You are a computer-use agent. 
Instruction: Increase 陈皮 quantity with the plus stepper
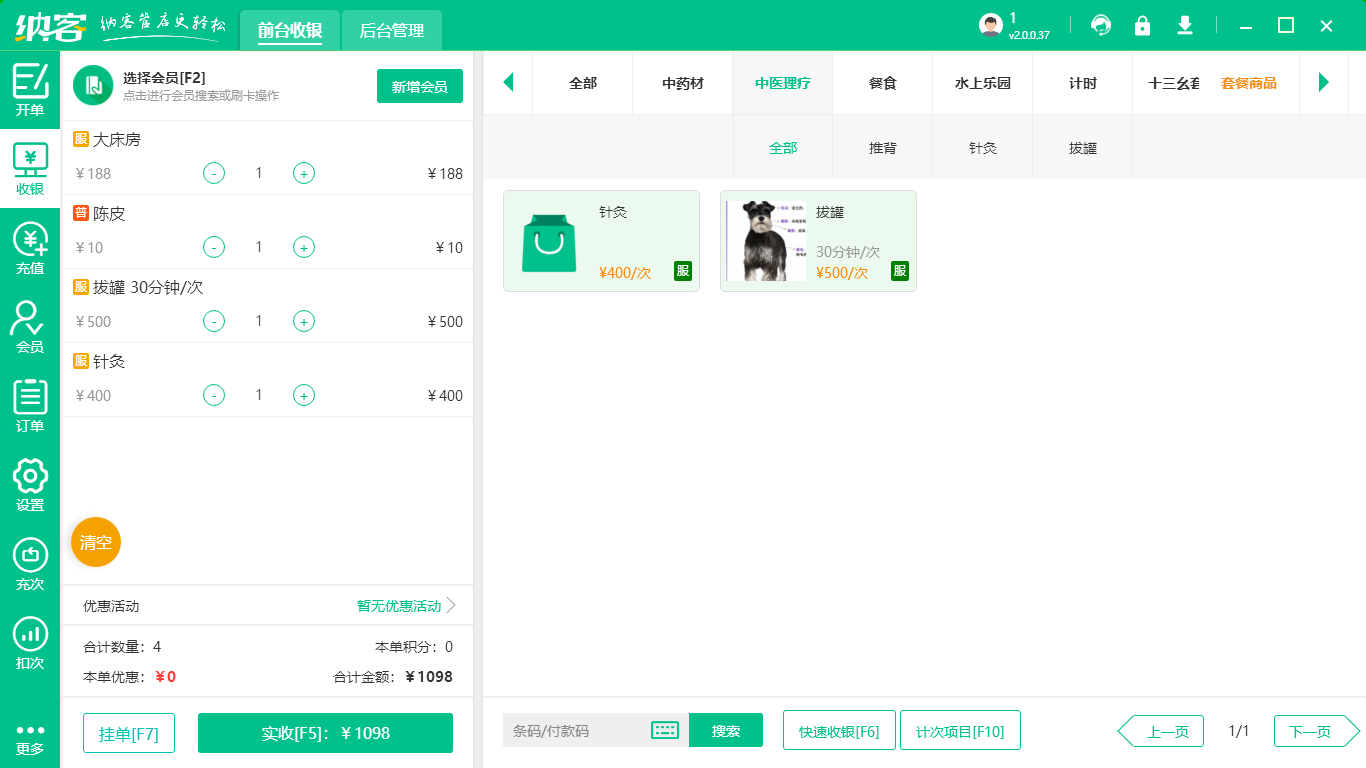pos(303,247)
